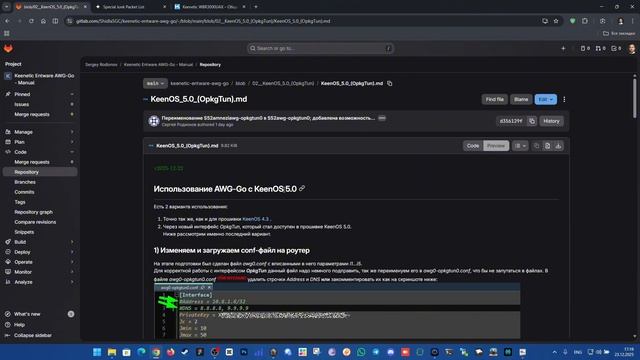Open raw file view icon
The height and width of the screenshot is (360, 640).
click(x=547, y=146)
